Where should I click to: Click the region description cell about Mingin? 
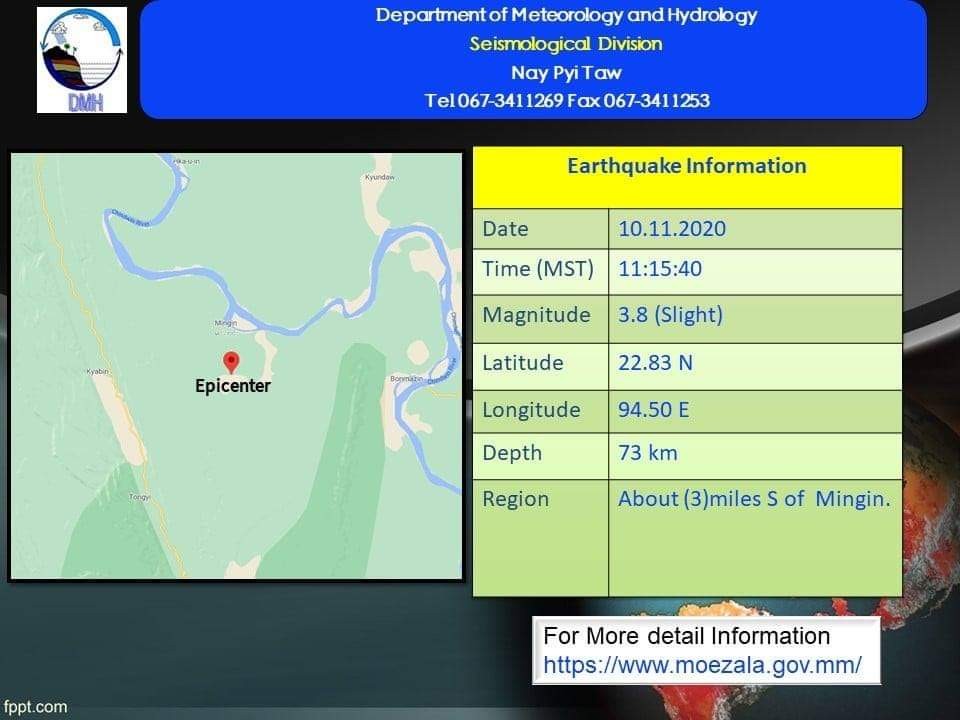(753, 499)
